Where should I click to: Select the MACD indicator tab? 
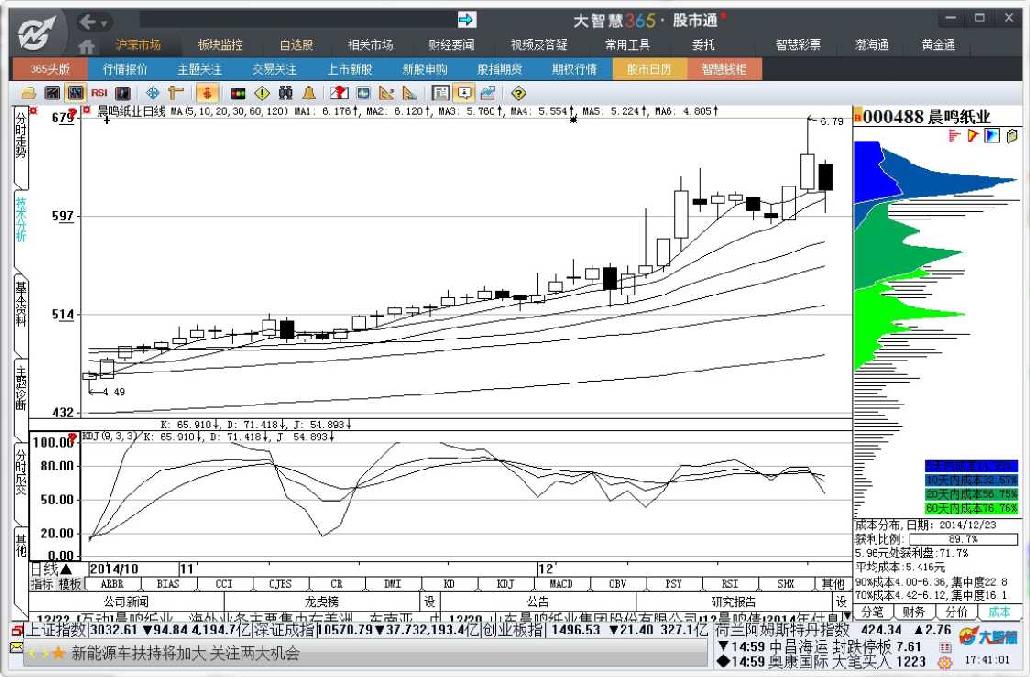click(x=560, y=584)
